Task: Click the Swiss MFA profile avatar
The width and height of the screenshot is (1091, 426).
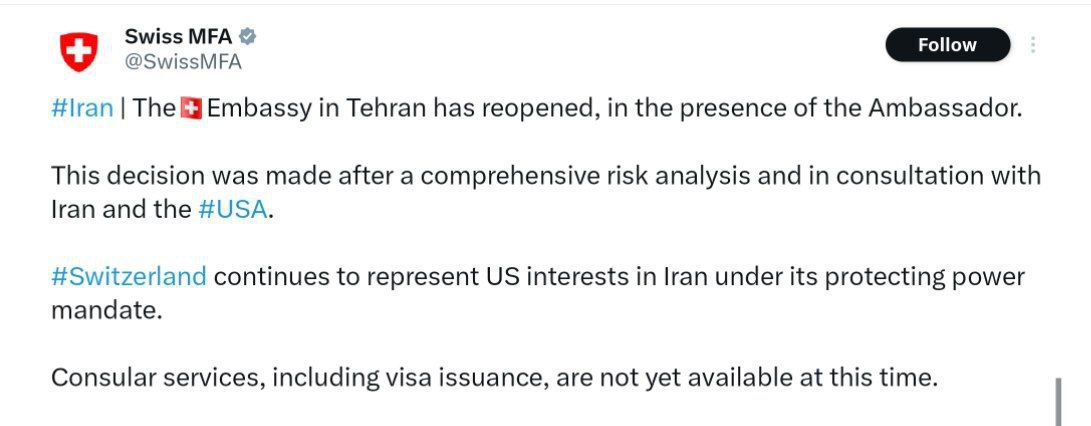Action: coord(78,50)
